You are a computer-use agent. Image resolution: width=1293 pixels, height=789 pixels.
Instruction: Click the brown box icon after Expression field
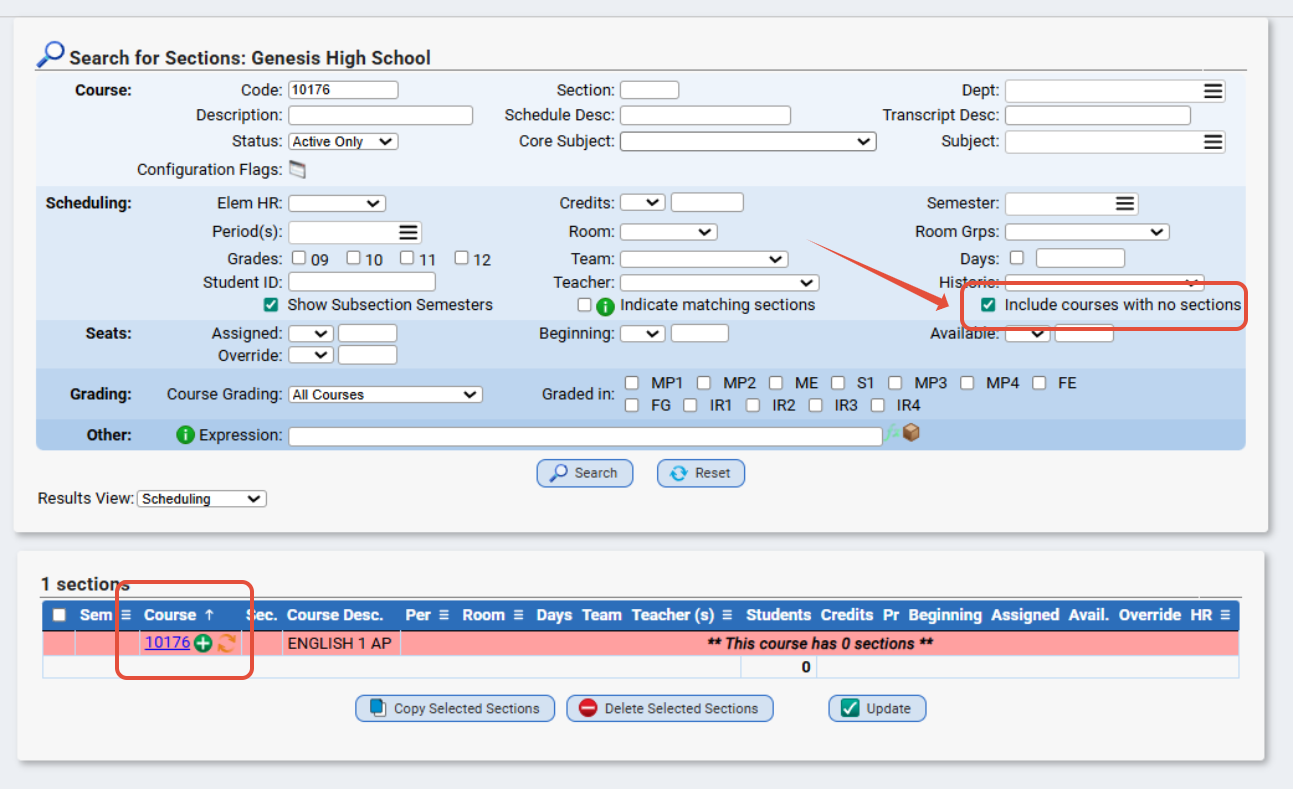tap(910, 433)
